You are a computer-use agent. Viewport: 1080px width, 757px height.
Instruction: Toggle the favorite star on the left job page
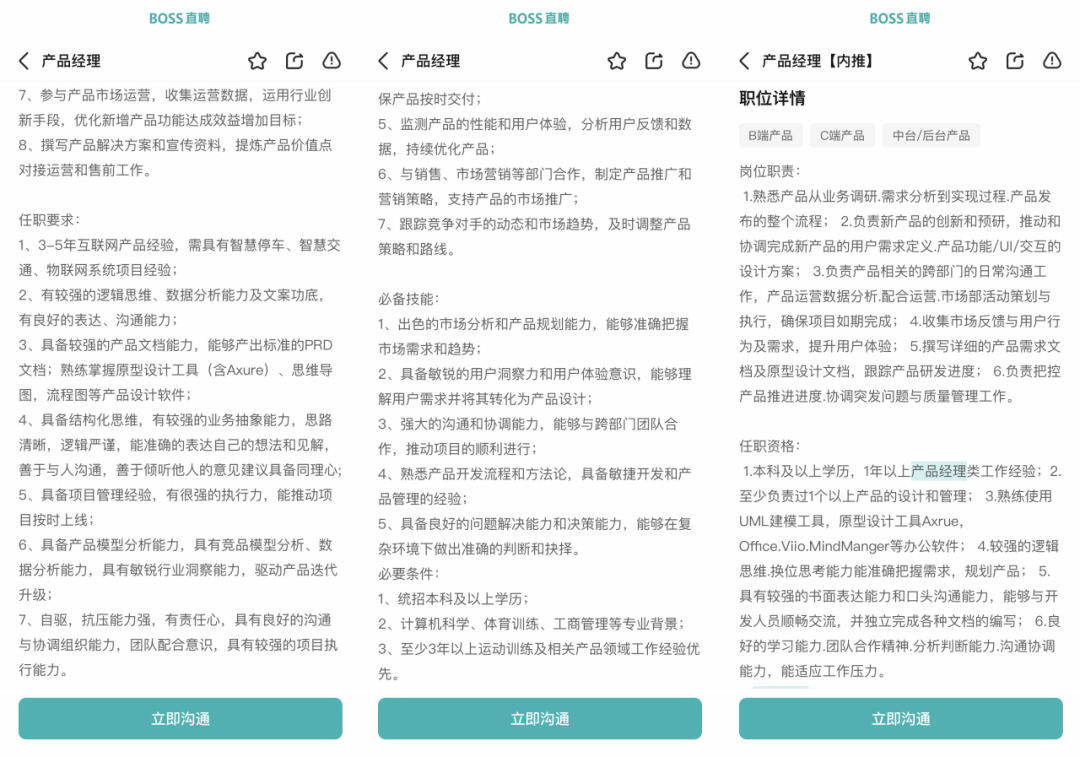(x=257, y=60)
